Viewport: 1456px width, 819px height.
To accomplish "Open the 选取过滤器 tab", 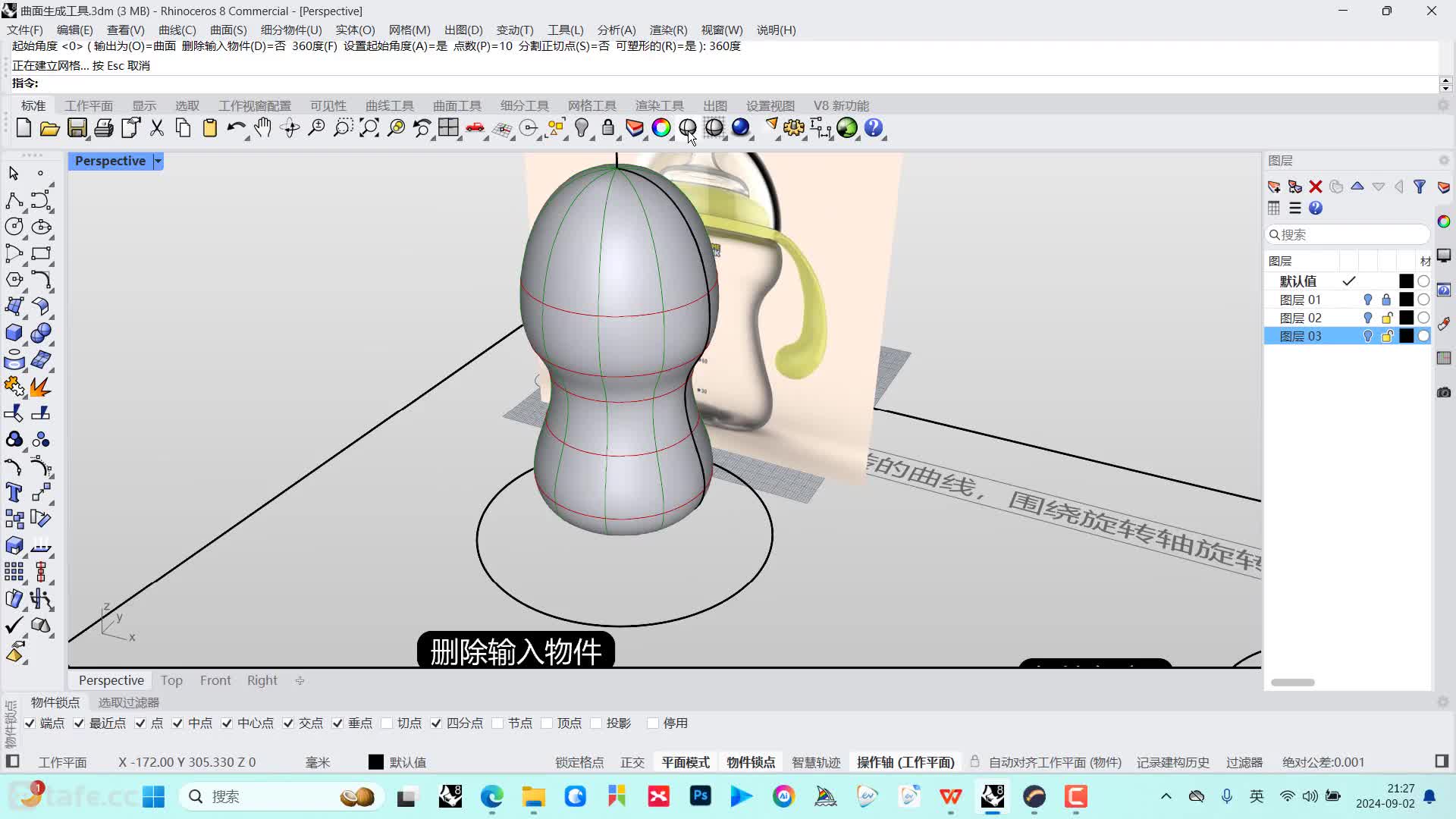I will pos(129,703).
